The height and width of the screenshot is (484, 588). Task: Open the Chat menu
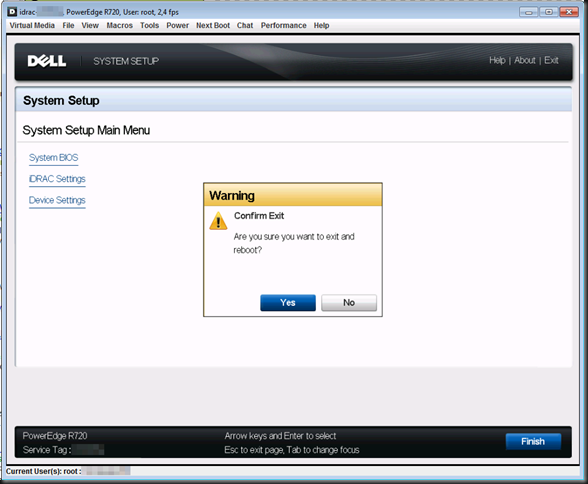pyautogui.click(x=245, y=25)
